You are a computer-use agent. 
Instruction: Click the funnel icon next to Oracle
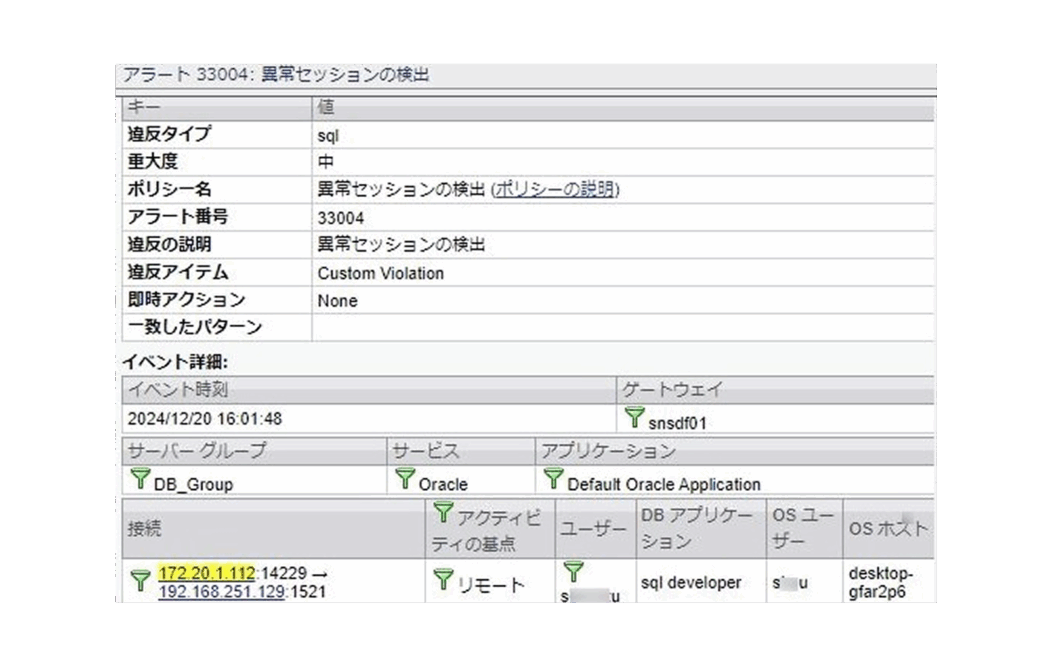coord(405,480)
